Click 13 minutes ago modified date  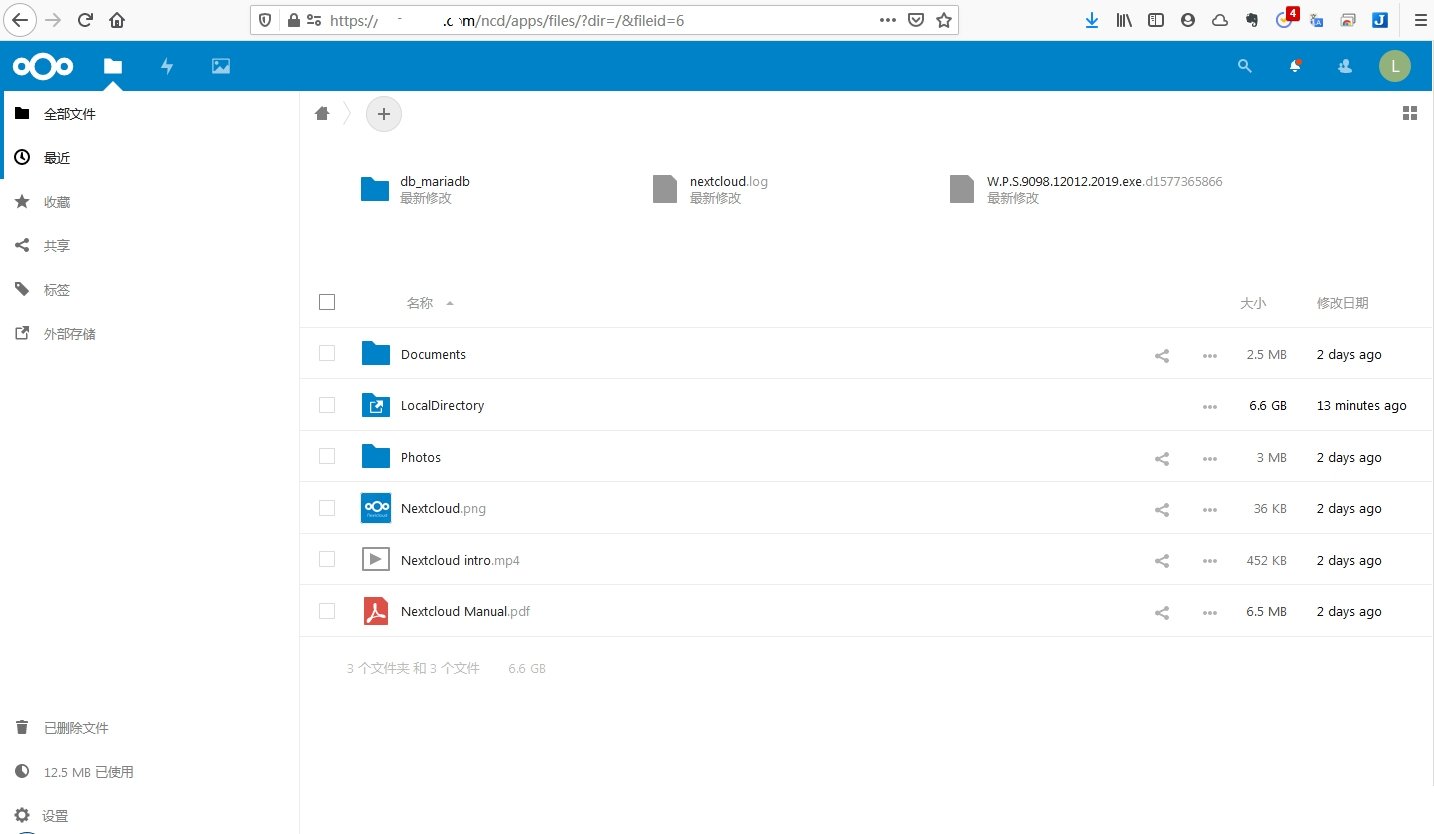pos(1361,406)
